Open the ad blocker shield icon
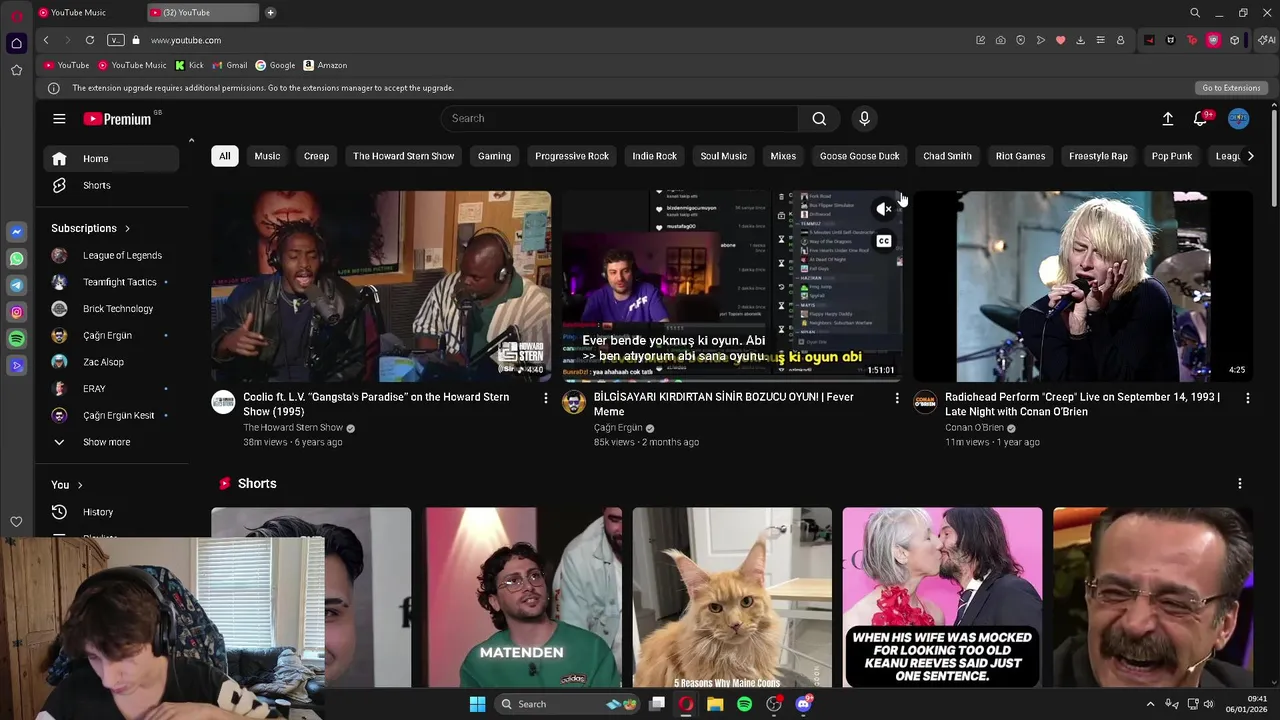This screenshot has width=1280, height=720. 1020,40
